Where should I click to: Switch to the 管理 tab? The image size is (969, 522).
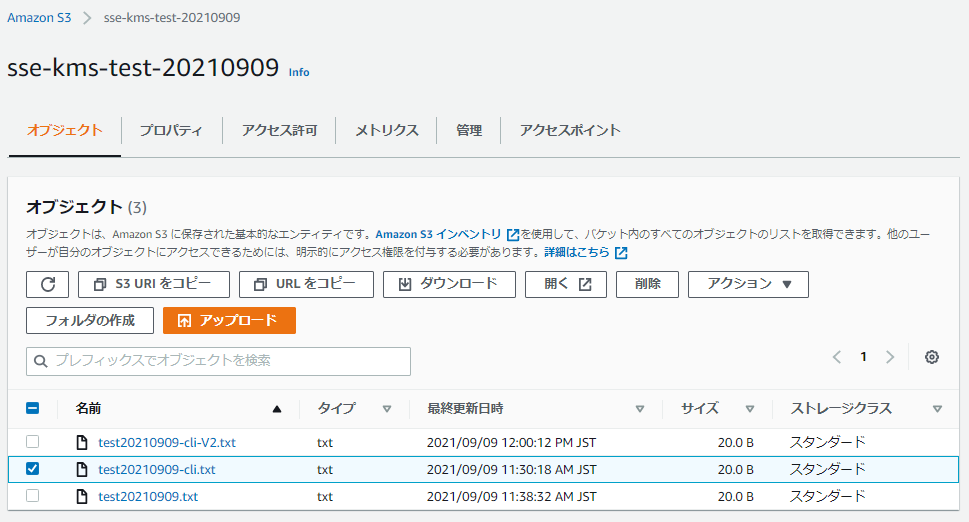(x=469, y=130)
